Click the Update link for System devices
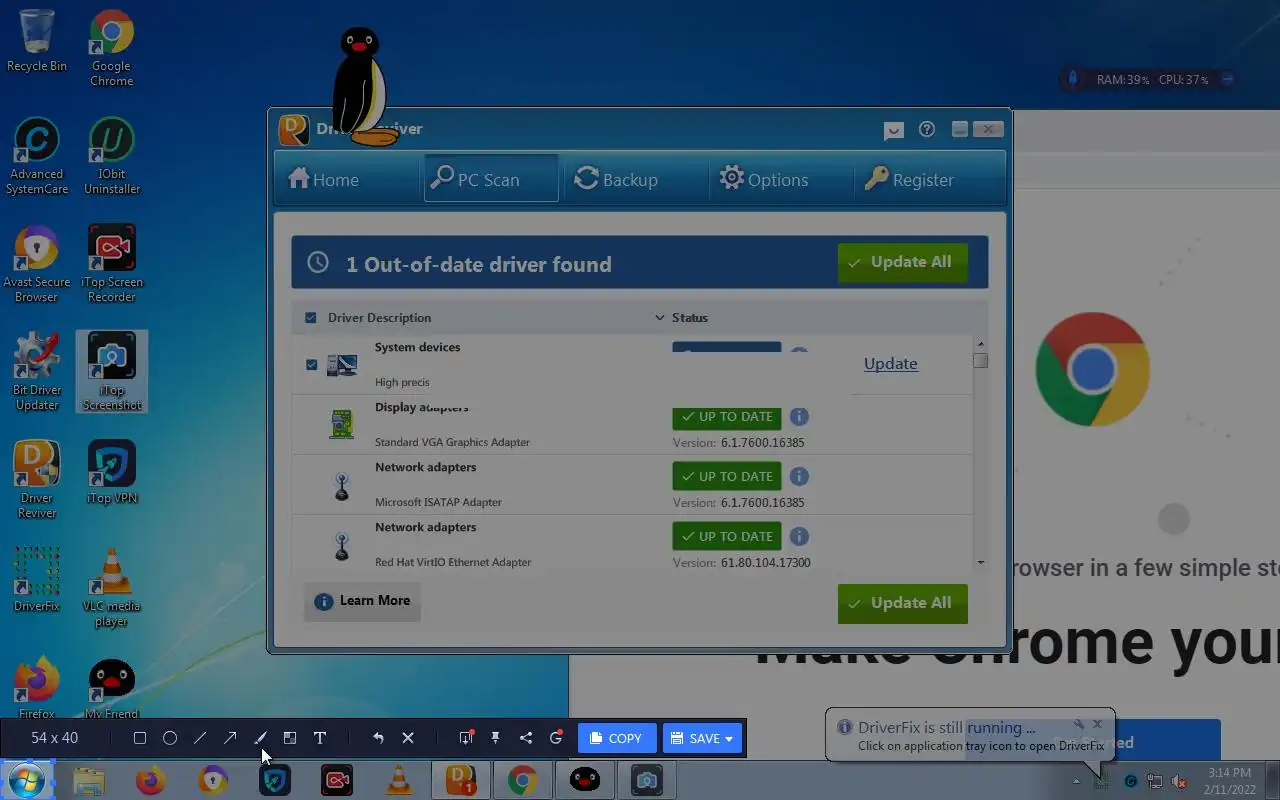This screenshot has height=800, width=1280. point(890,363)
